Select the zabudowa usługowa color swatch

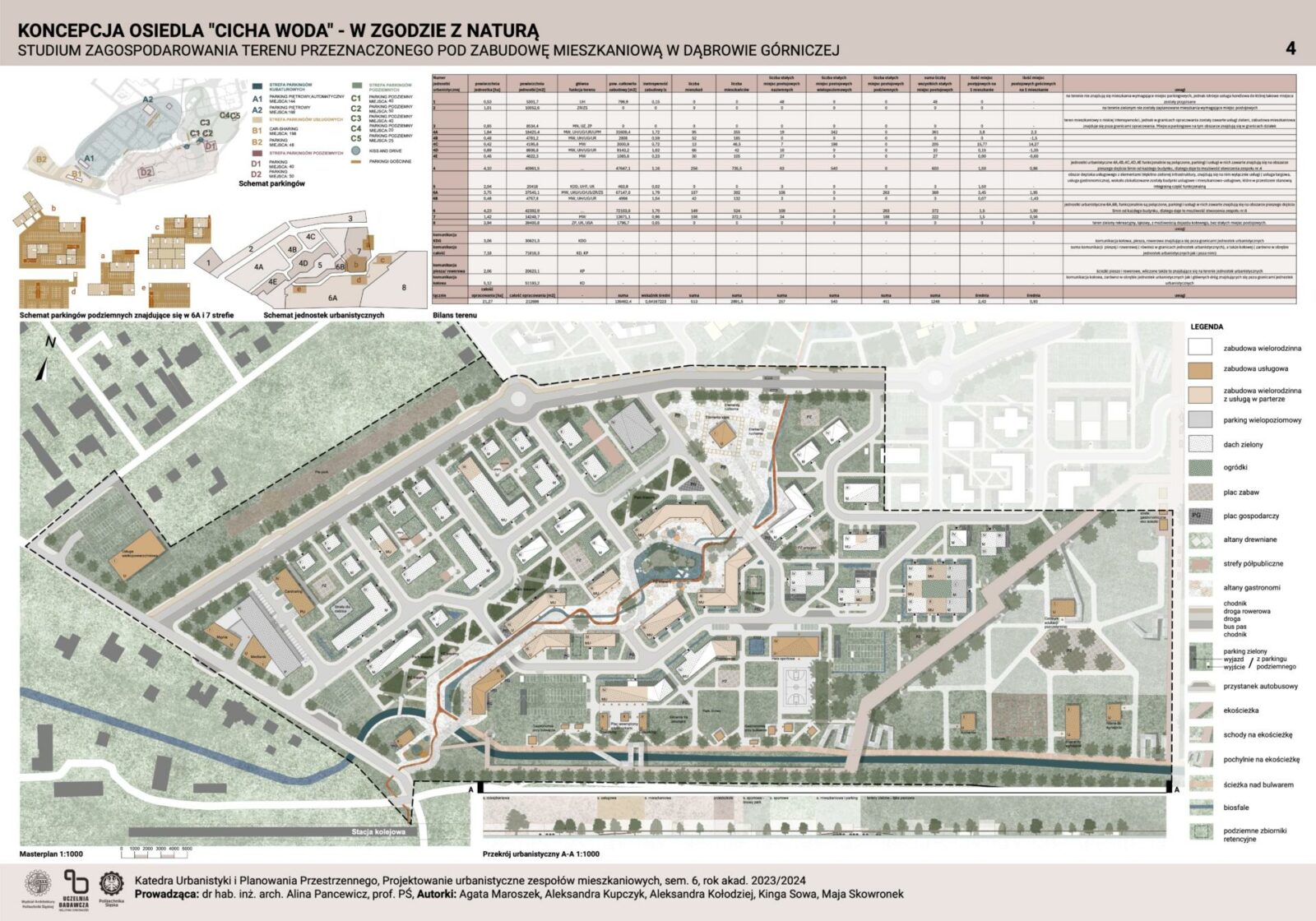click(x=1200, y=370)
